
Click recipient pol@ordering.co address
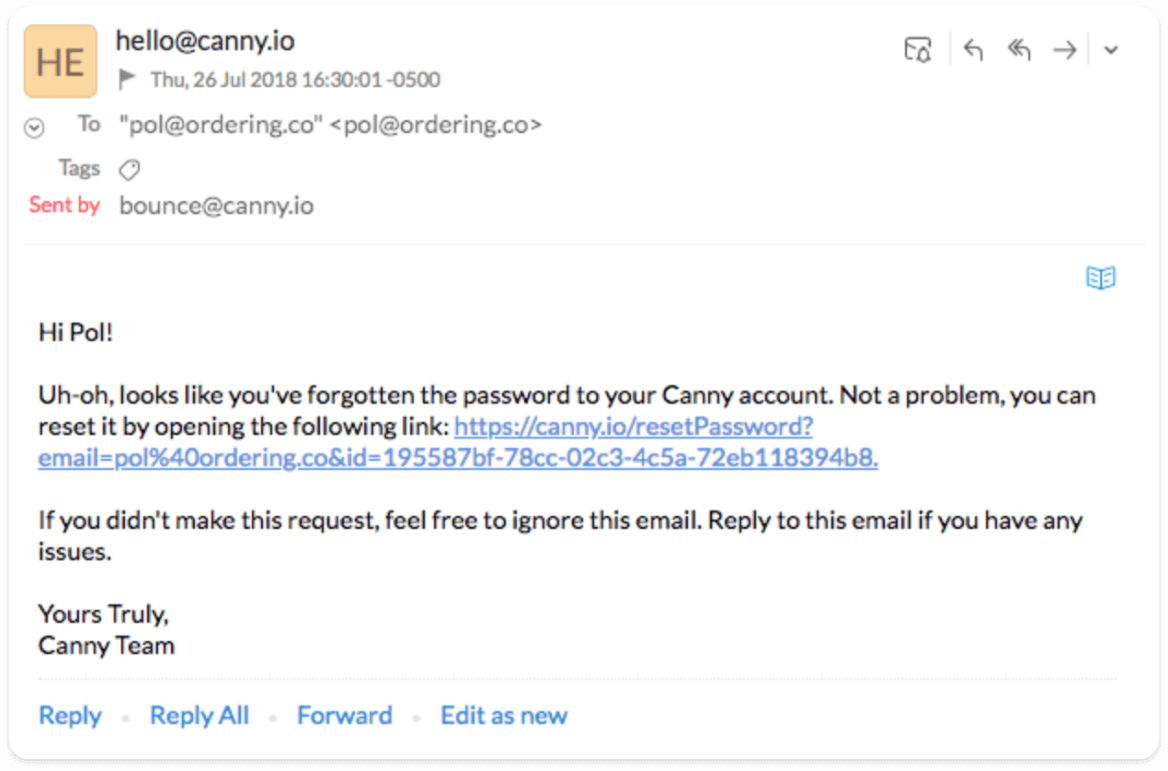click(x=330, y=124)
